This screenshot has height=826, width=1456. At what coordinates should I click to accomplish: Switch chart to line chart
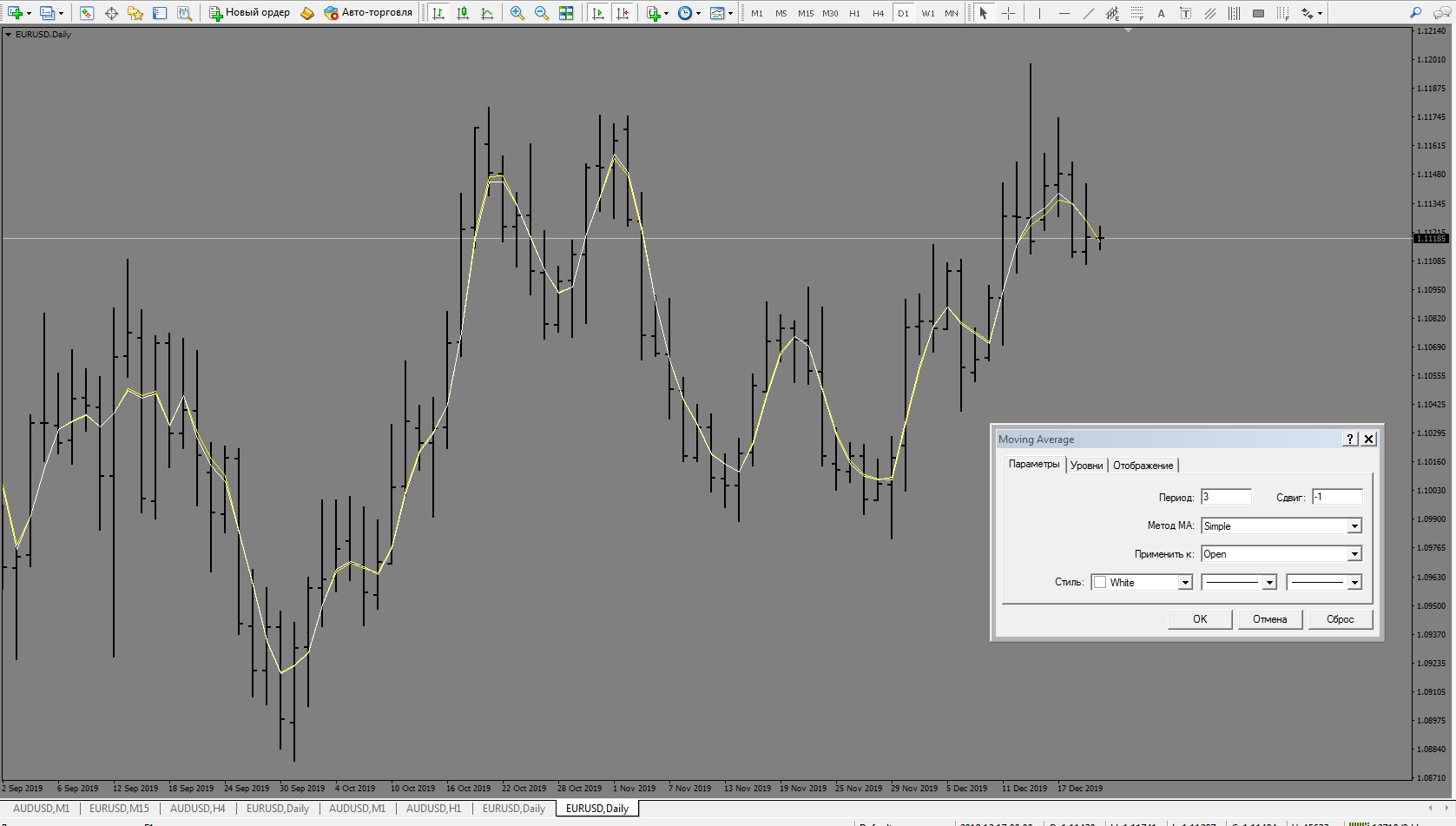(487, 13)
